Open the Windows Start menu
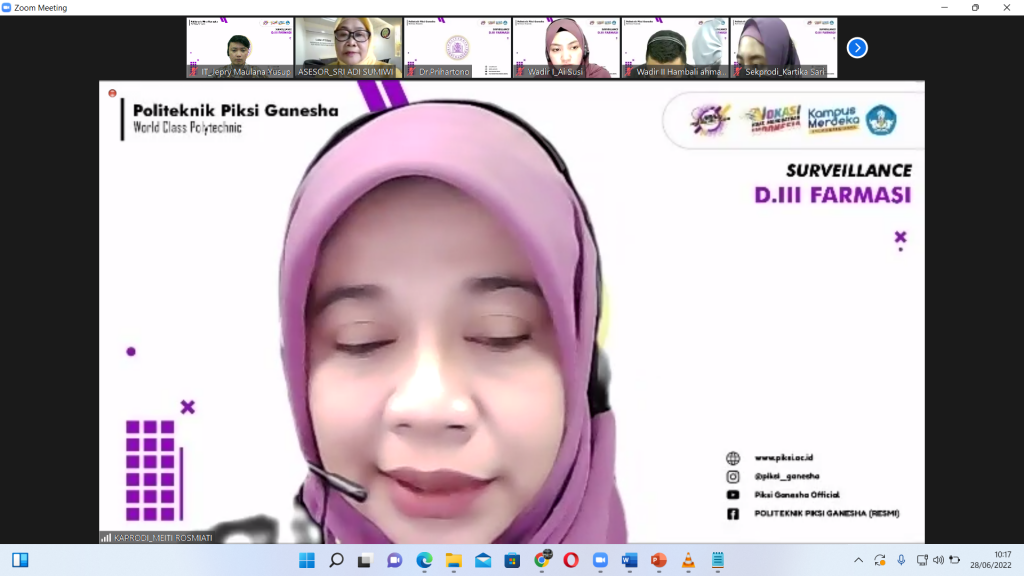The width and height of the screenshot is (1024, 576). tap(307, 560)
